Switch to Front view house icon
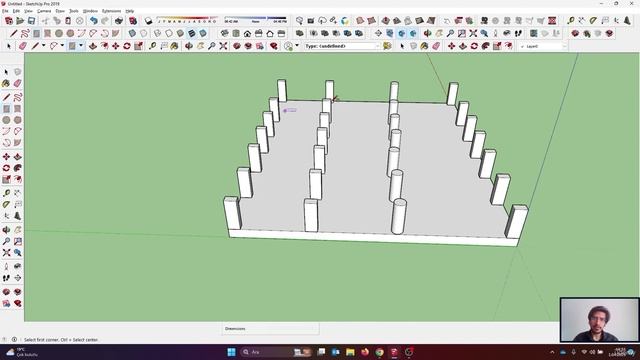 coord(247,33)
